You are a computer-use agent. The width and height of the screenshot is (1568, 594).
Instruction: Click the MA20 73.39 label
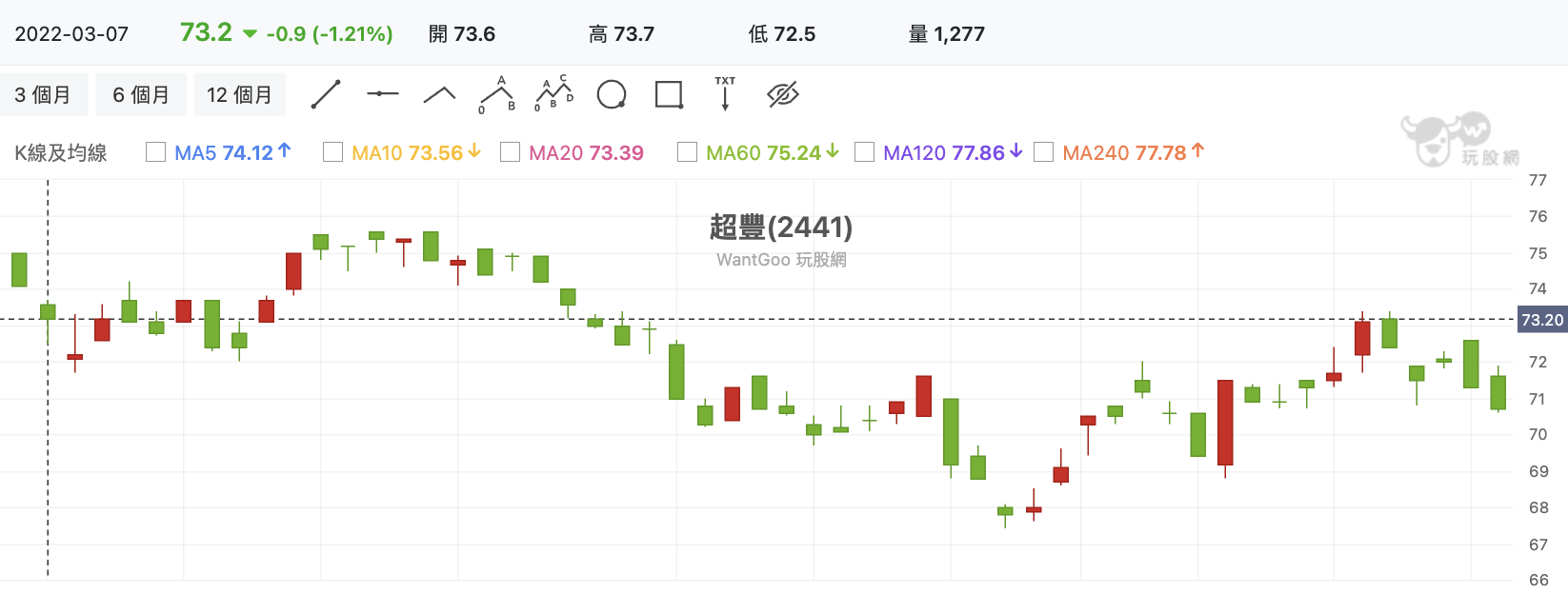point(586,152)
